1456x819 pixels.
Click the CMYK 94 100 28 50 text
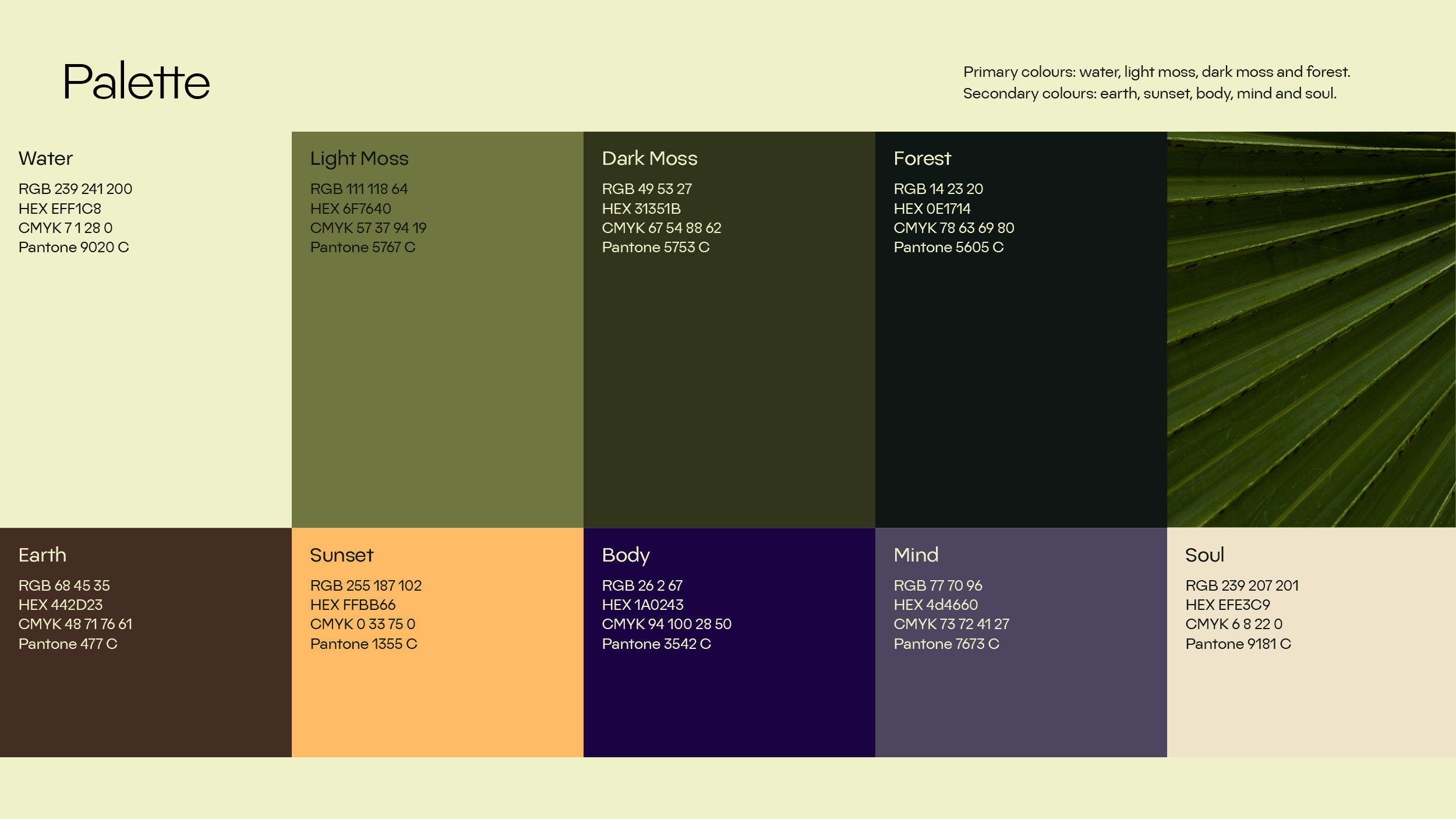pyautogui.click(x=666, y=624)
